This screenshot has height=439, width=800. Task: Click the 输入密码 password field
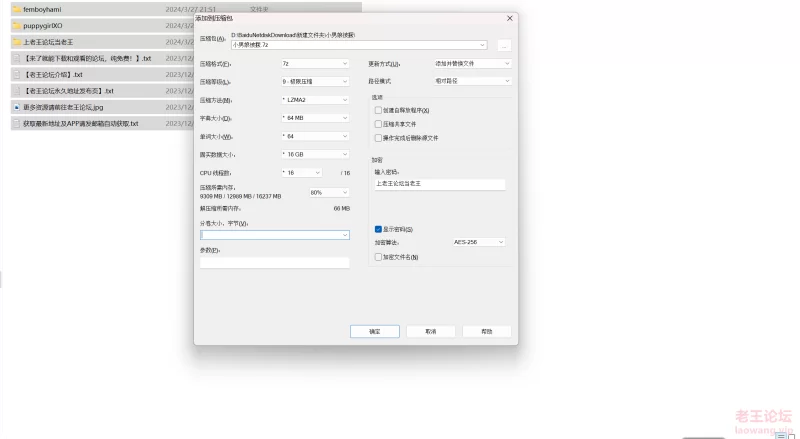(x=439, y=184)
